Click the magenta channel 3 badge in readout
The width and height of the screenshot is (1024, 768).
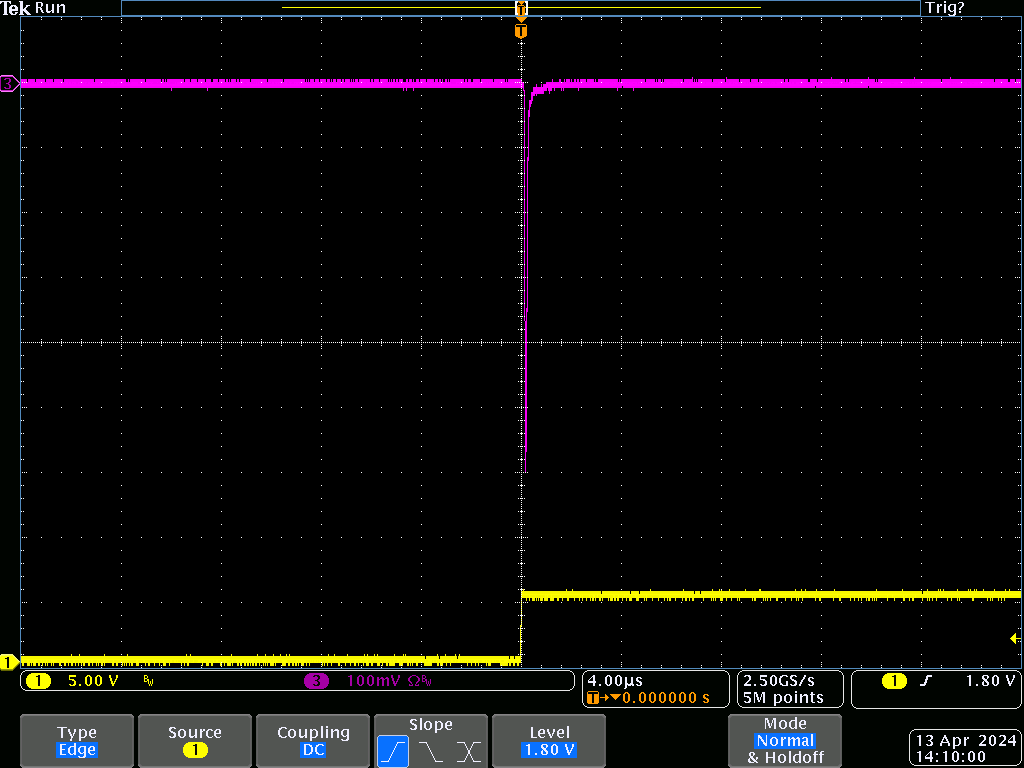click(x=316, y=682)
